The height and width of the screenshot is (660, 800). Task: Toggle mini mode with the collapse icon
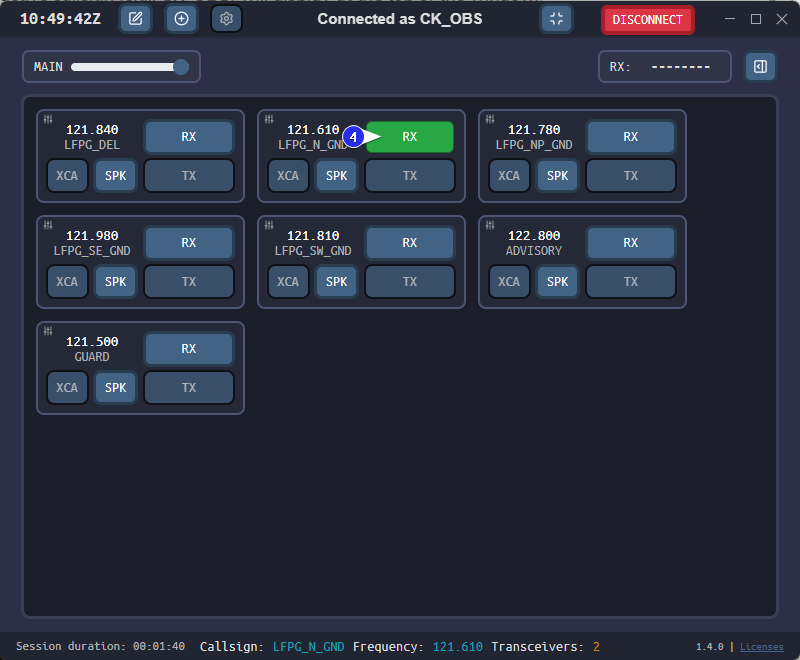[556, 19]
